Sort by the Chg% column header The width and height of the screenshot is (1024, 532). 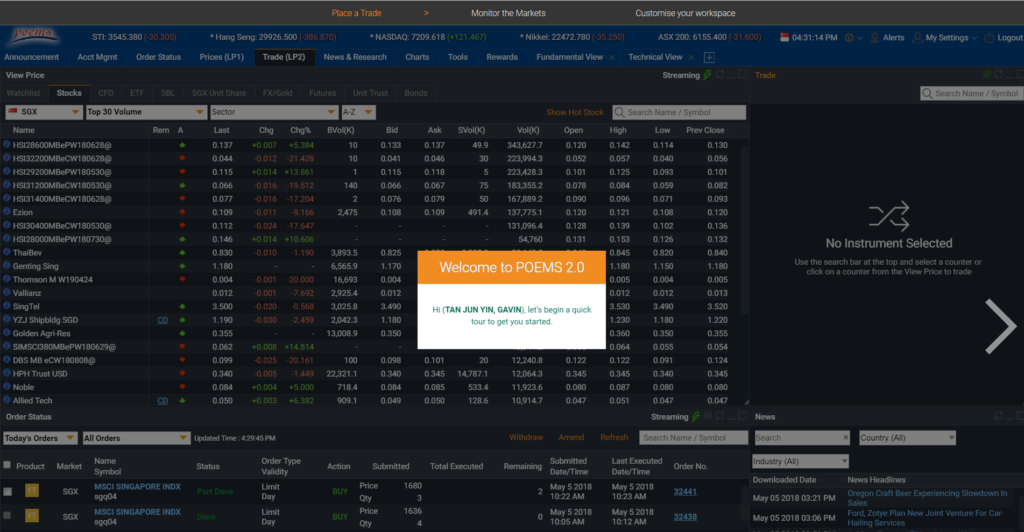pos(300,131)
